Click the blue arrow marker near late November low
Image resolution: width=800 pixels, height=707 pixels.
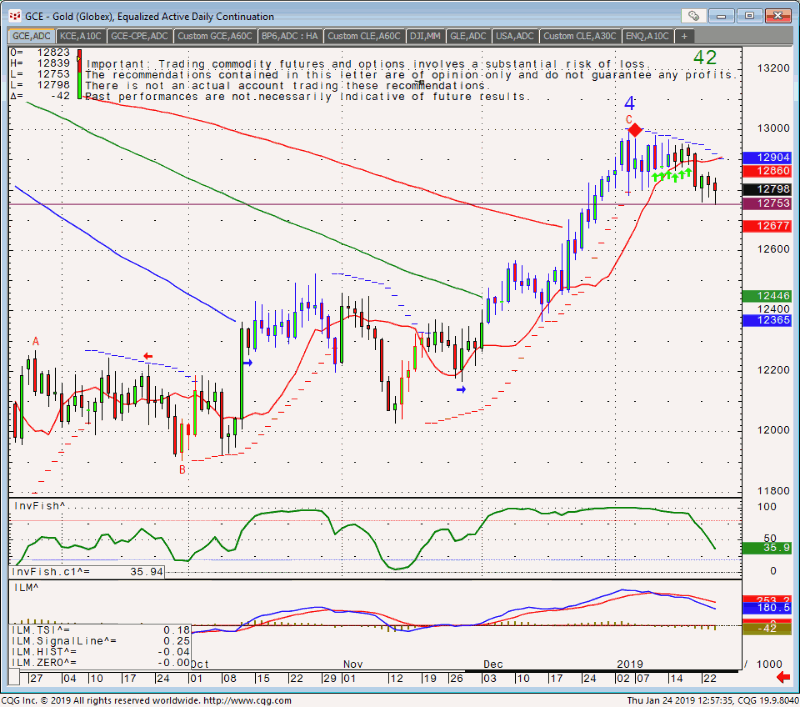click(x=461, y=389)
